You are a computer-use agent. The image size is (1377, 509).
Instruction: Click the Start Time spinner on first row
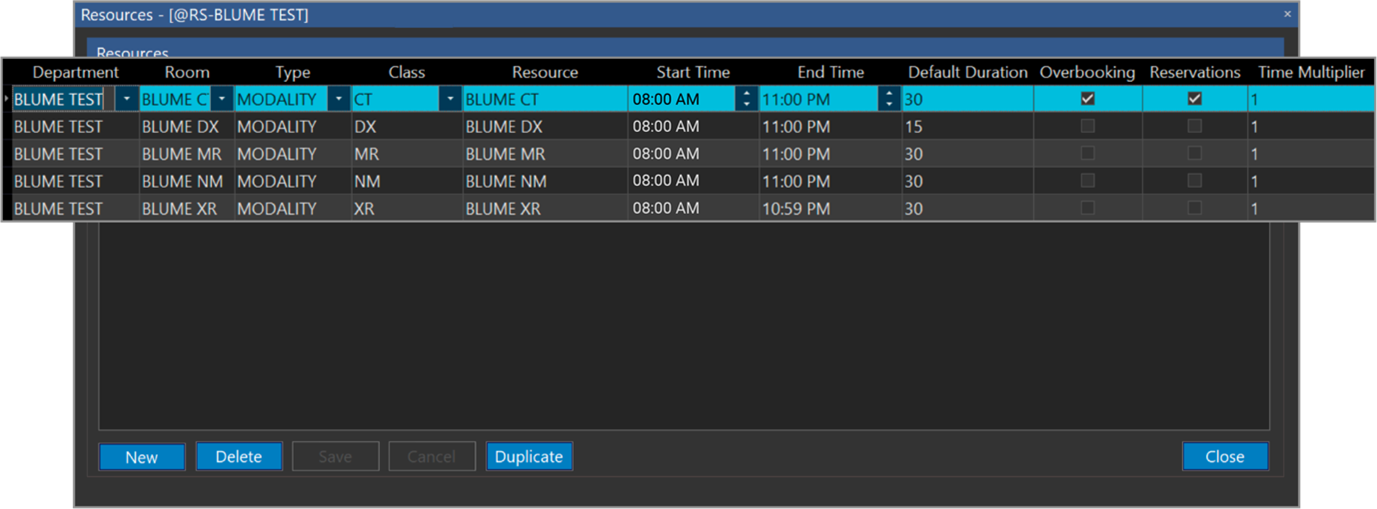click(x=746, y=99)
